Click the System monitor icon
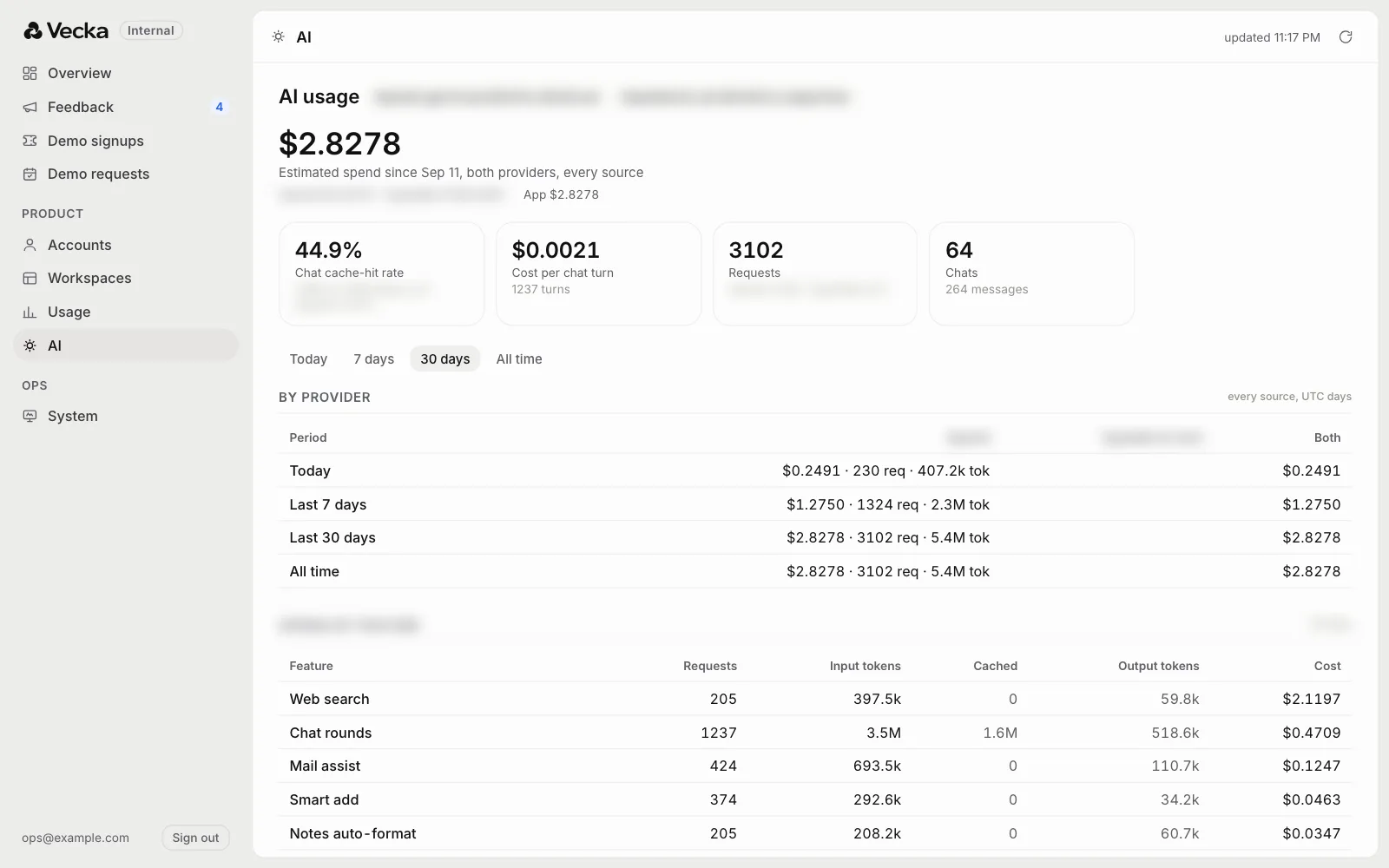Viewport: 1389px width, 868px height. pyautogui.click(x=30, y=416)
